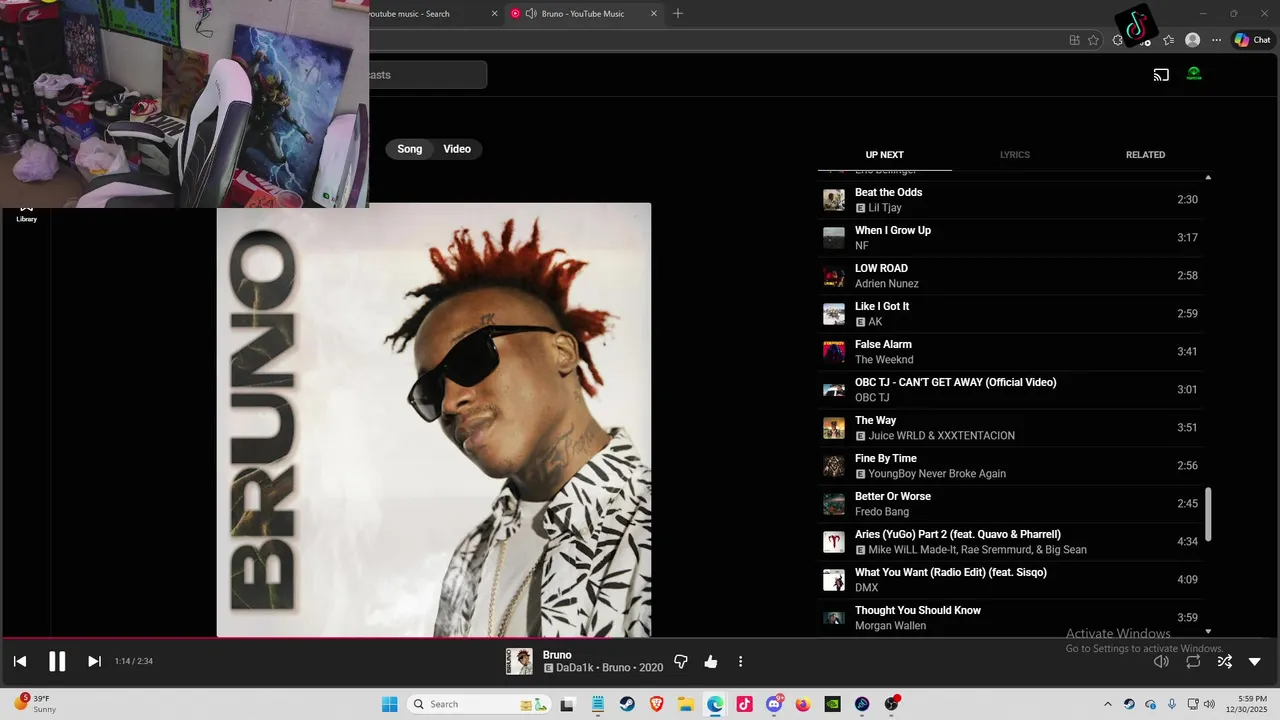
Task: Open a new browser tab
Action: [x=678, y=14]
